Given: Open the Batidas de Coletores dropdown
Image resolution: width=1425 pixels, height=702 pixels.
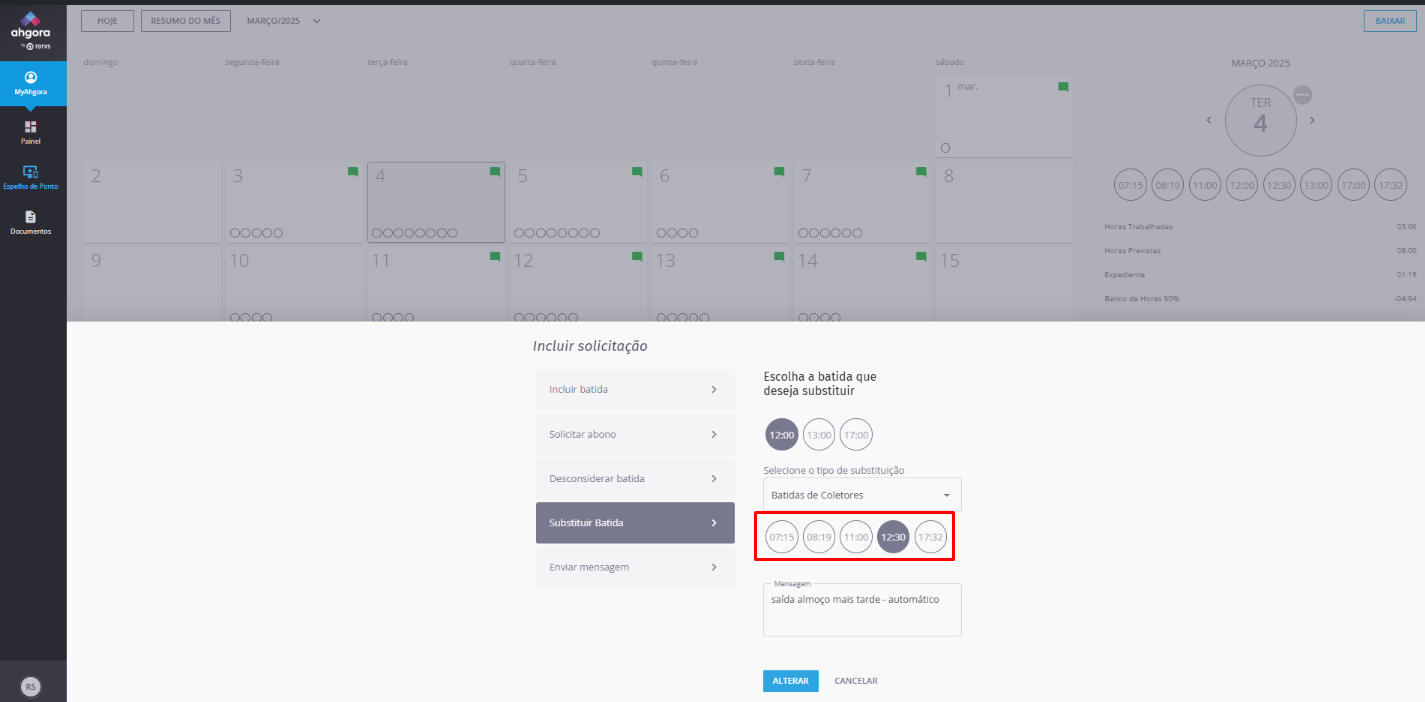Looking at the screenshot, I should pyautogui.click(x=862, y=495).
